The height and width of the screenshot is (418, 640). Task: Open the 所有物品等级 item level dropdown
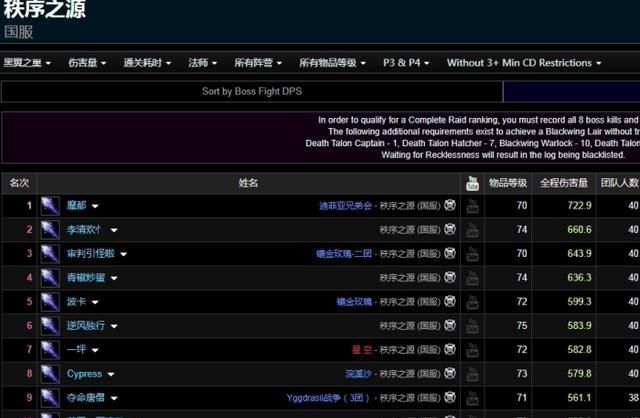332,63
